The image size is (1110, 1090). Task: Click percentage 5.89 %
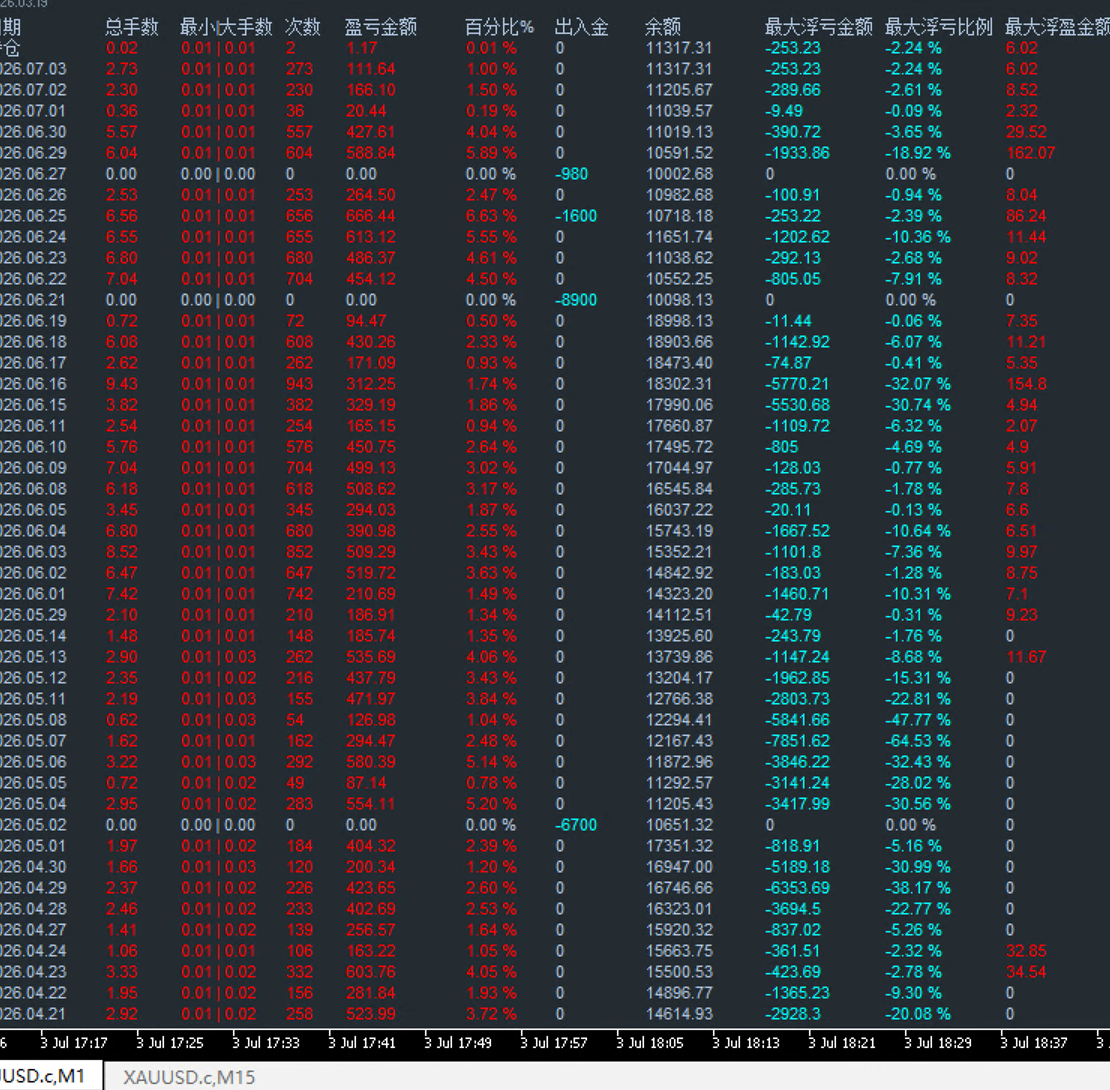tap(491, 153)
